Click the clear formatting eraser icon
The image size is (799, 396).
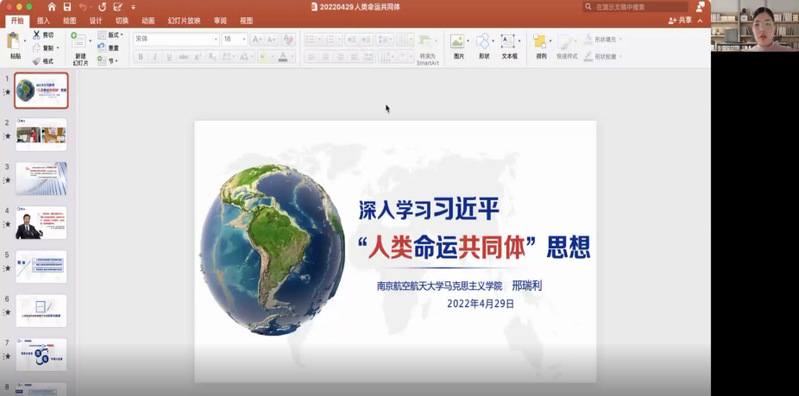288,39
